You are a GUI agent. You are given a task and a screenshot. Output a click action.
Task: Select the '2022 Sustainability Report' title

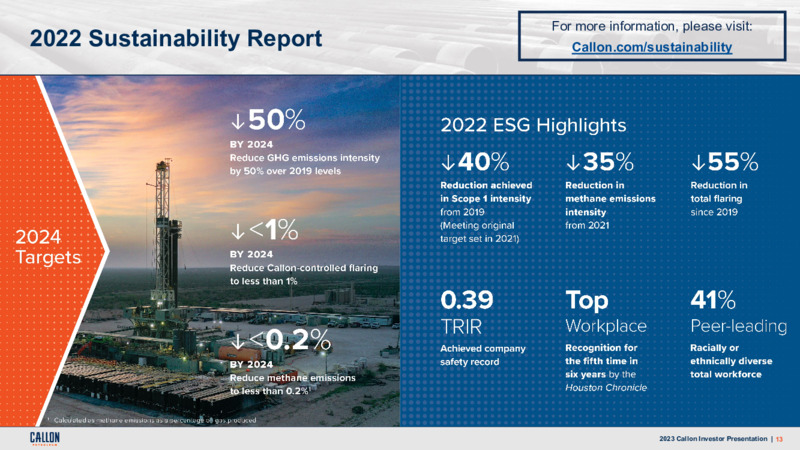pos(176,38)
